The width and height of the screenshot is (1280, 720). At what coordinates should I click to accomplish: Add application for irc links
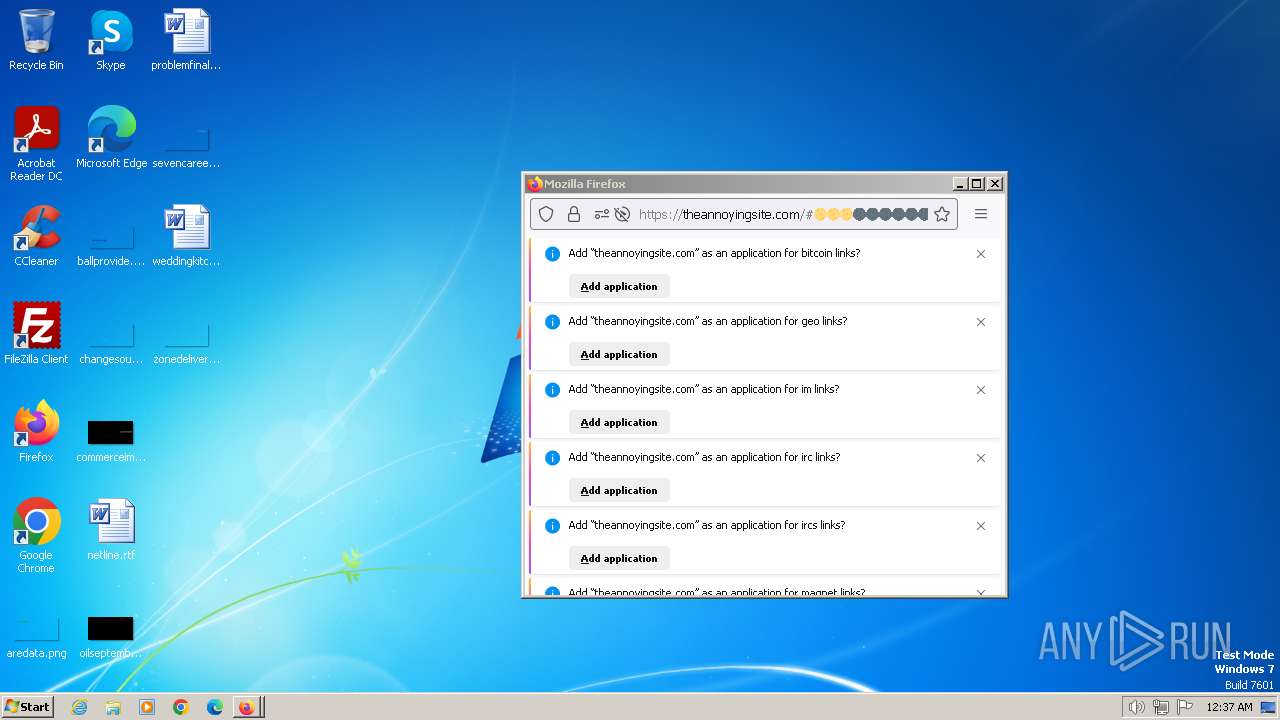619,490
